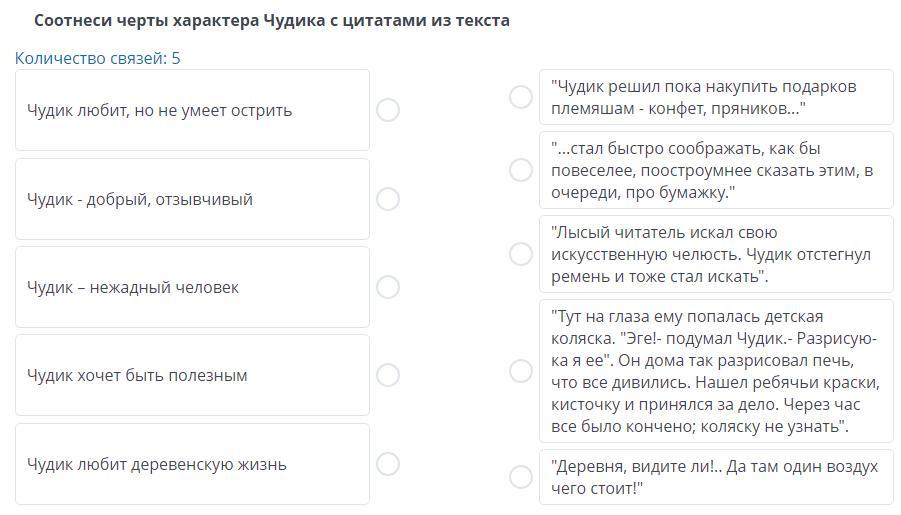The width and height of the screenshot is (901, 515).
Task: Click the circle left of the "Лысый читатель" quote
Action: pyautogui.click(x=521, y=254)
